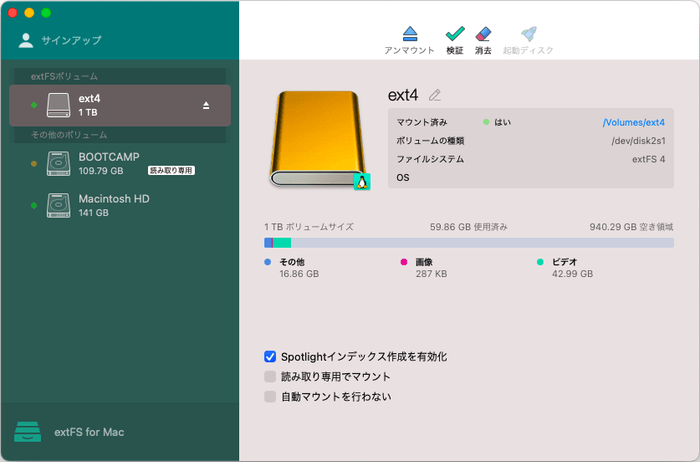The height and width of the screenshot is (462, 700).
Task: Click the green status dot beside ext4
Action: 34,105
